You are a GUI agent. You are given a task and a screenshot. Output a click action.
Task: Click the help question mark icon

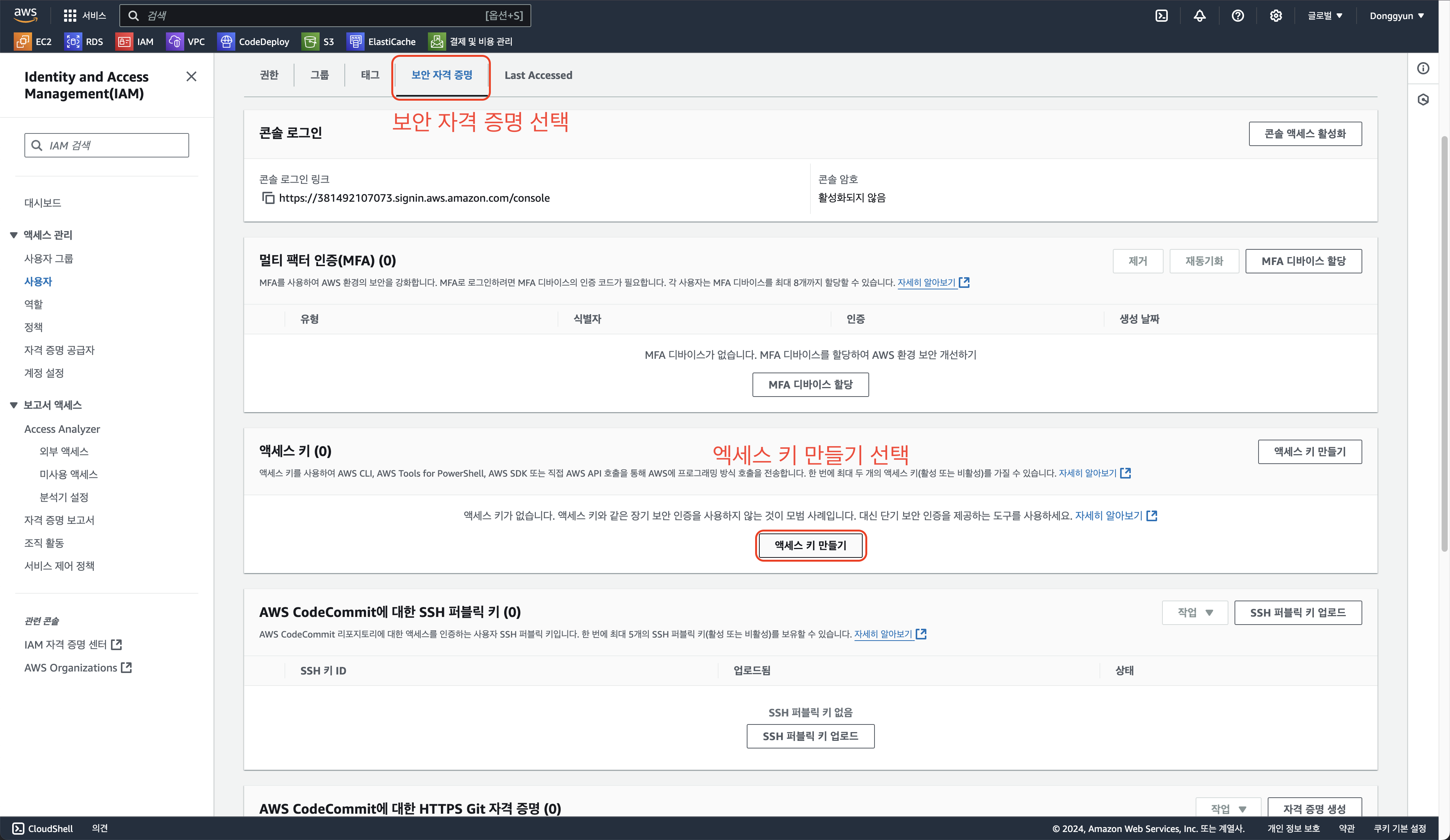tap(1237, 16)
